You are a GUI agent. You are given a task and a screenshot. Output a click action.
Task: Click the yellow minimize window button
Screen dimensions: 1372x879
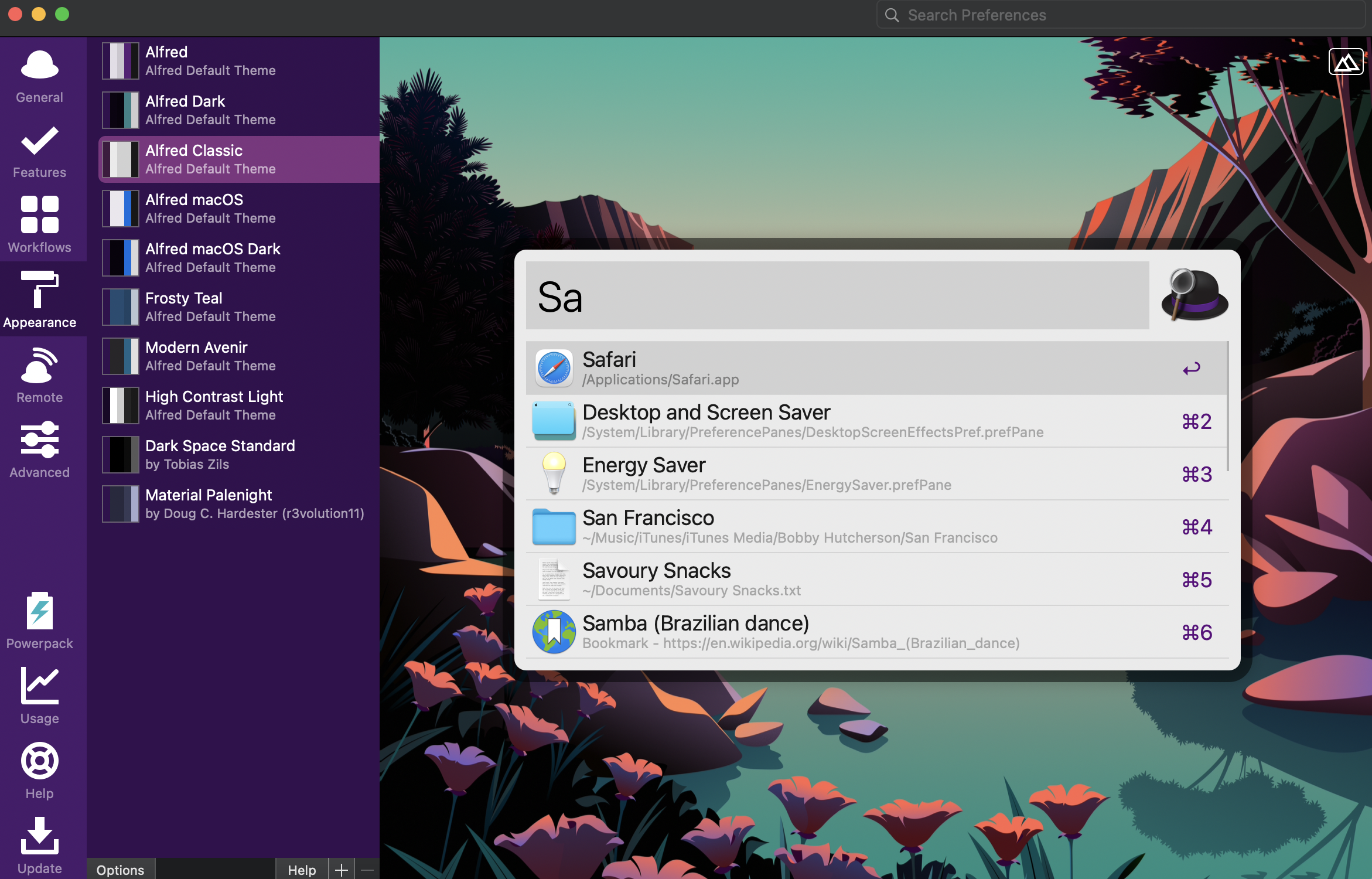[39, 14]
